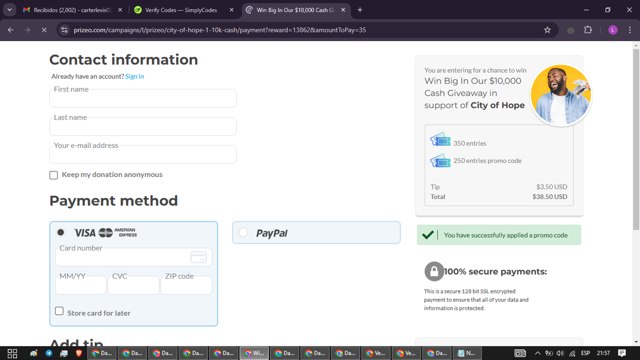This screenshot has height=360, width=640.
Task: Click the MM/YY expiry field
Action: pyautogui.click(x=81, y=285)
